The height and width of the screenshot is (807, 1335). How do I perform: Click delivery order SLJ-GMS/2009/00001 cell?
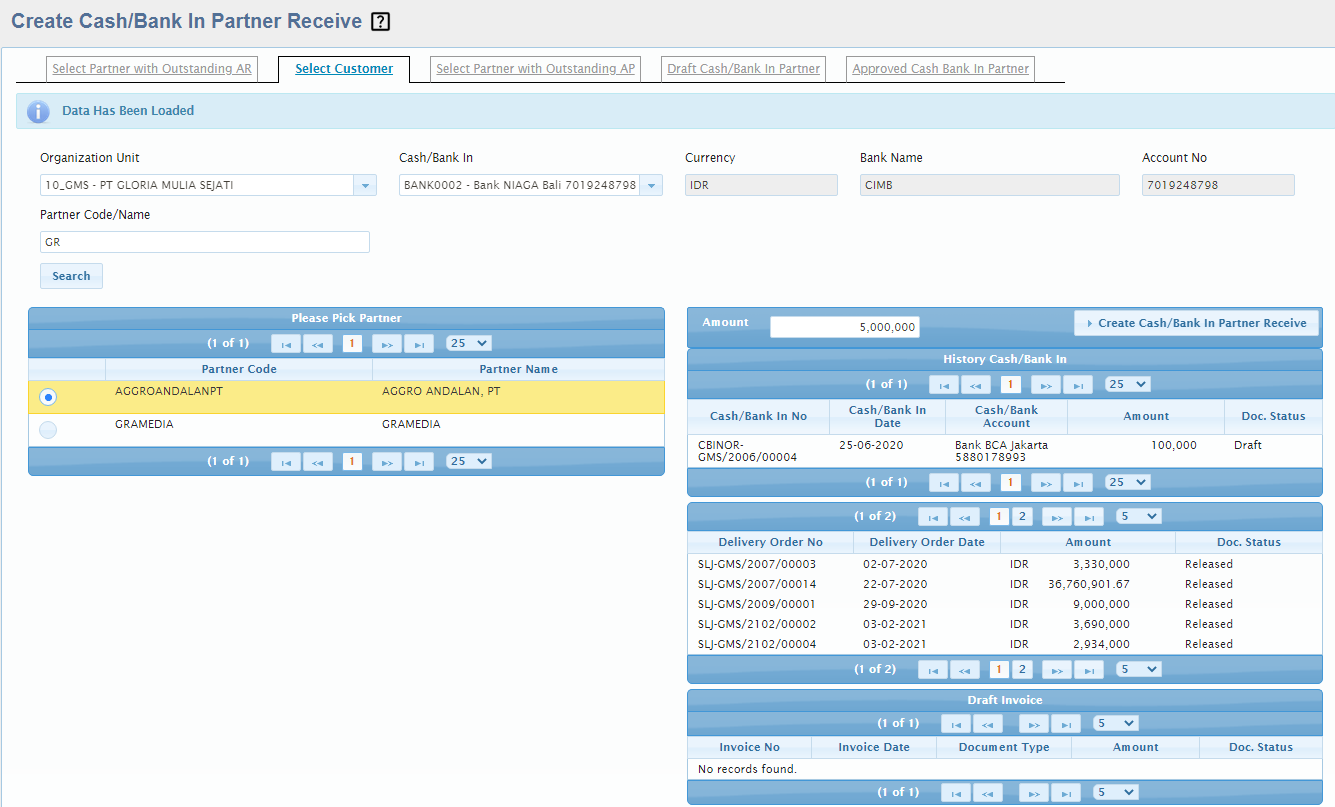click(x=757, y=604)
